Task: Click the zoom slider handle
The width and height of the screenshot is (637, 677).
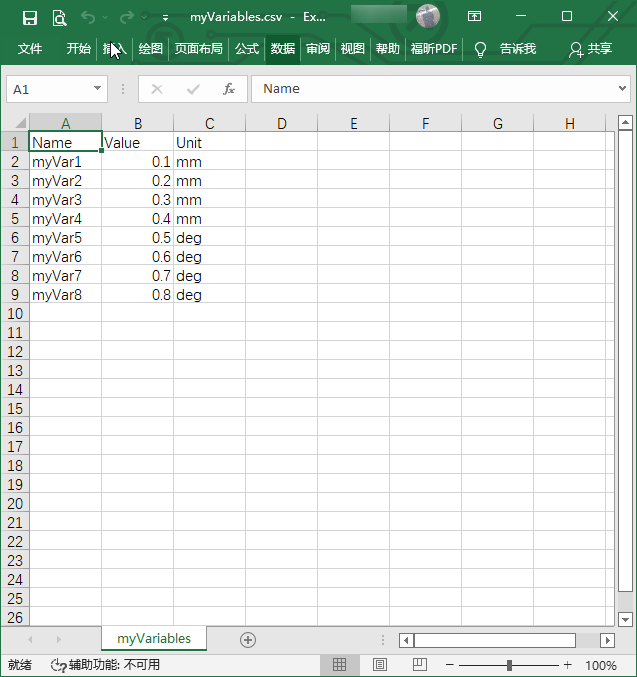Action: 510,665
